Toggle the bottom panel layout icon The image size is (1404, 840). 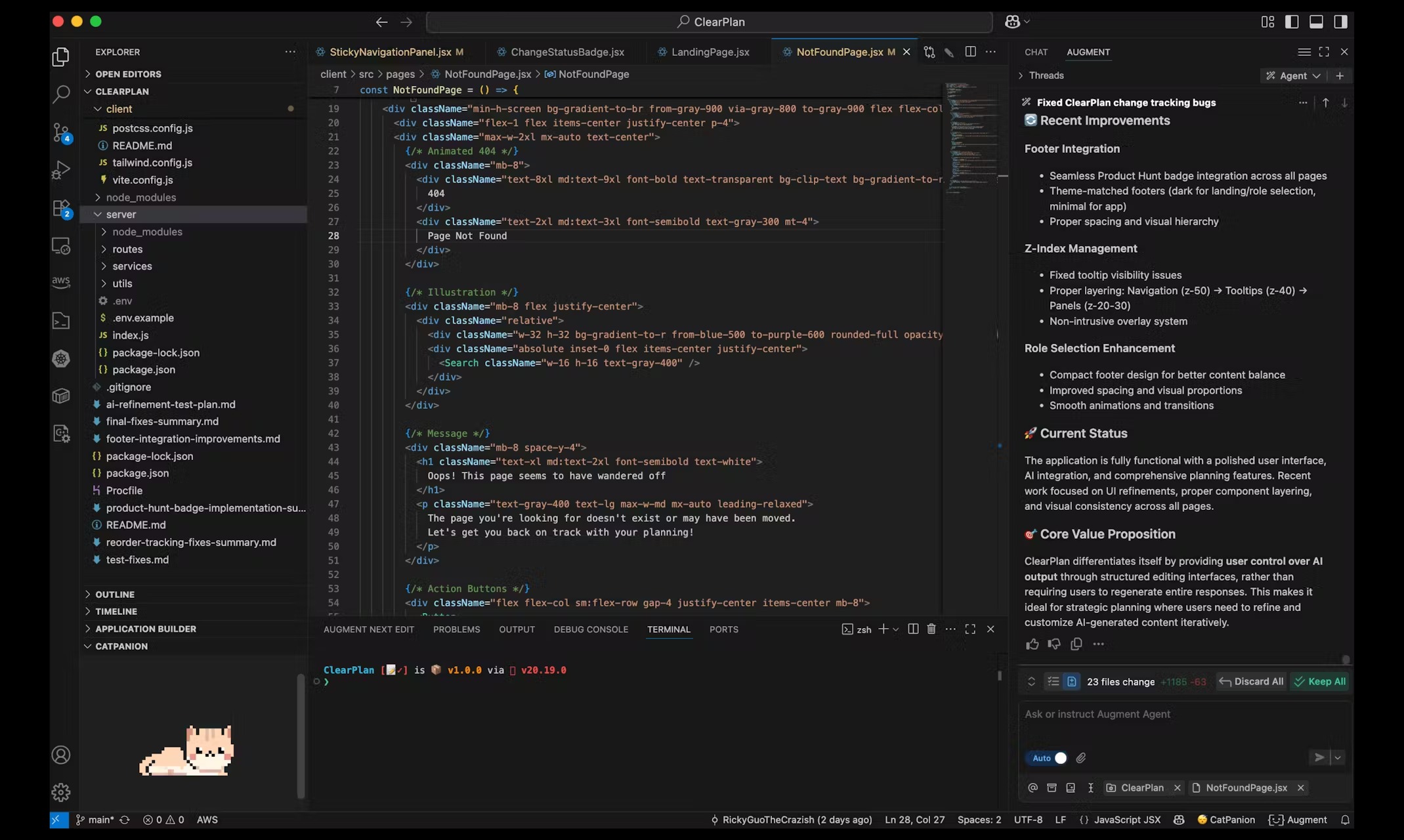coord(1316,22)
